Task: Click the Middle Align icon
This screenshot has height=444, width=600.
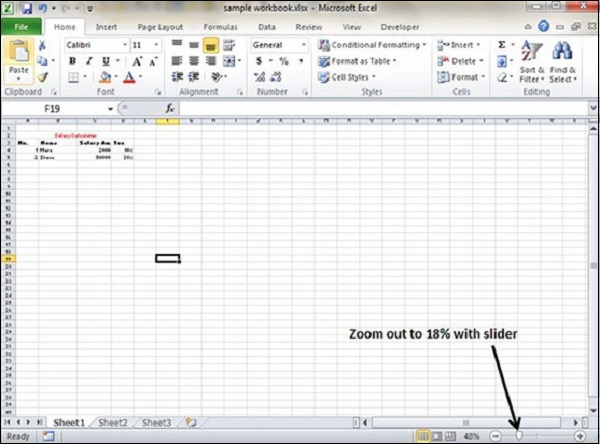Action: coord(194,45)
